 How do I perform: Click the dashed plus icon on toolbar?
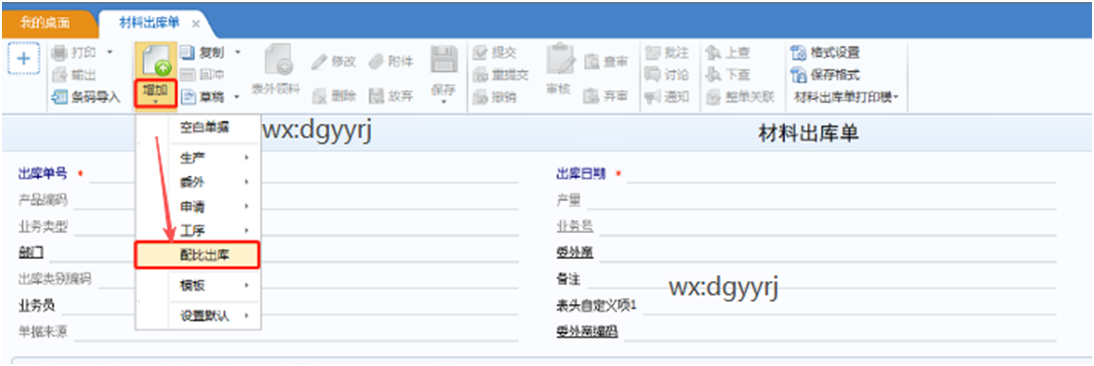click(23, 58)
